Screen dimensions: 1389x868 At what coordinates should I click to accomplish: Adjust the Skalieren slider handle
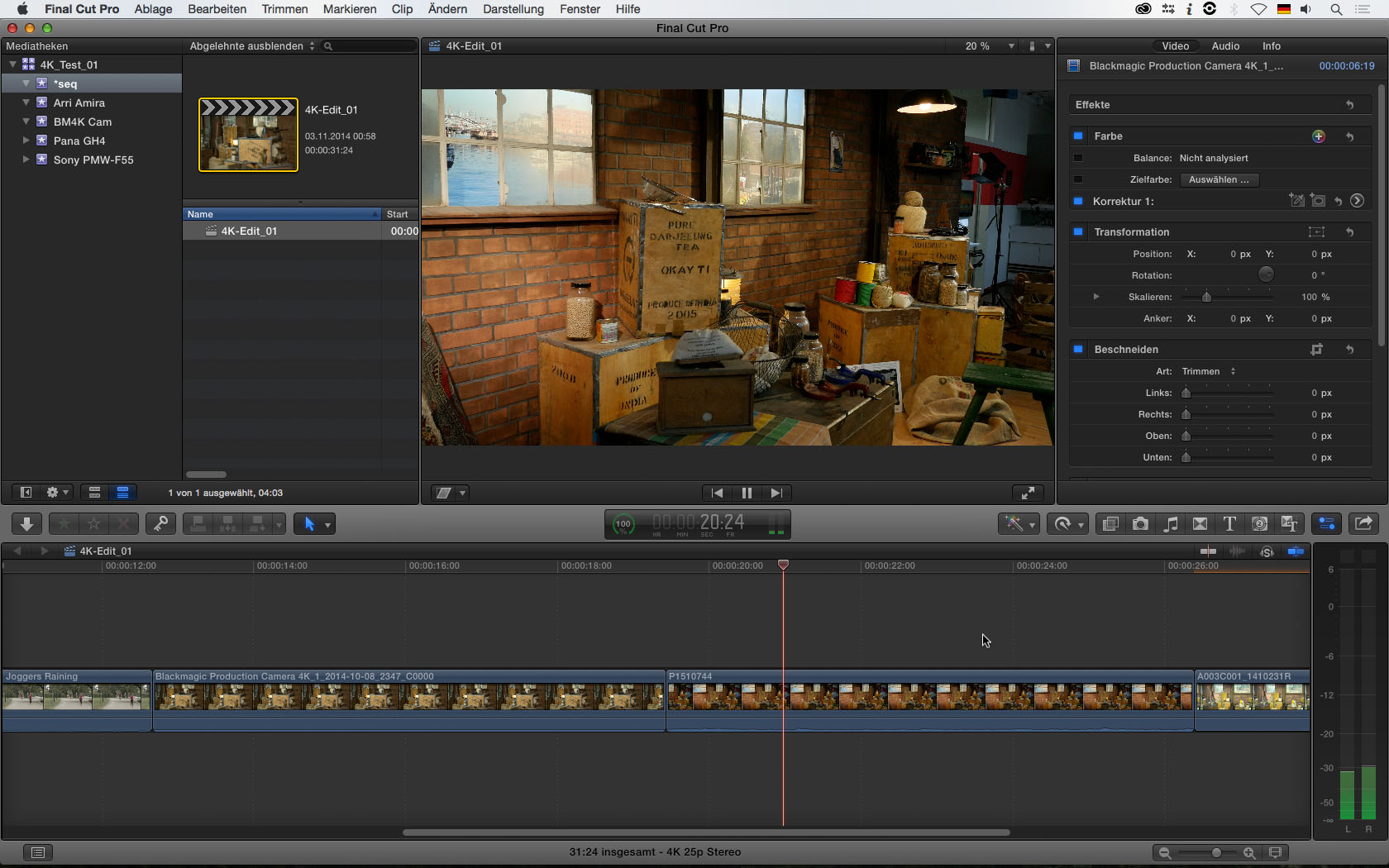1206,297
